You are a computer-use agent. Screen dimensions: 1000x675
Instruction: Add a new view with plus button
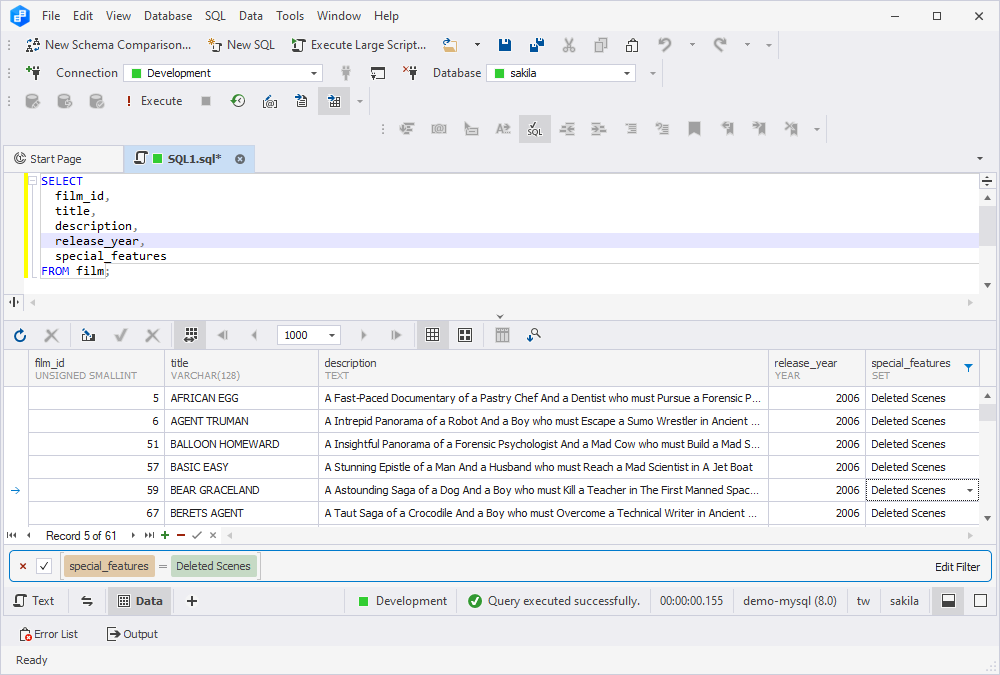click(192, 601)
